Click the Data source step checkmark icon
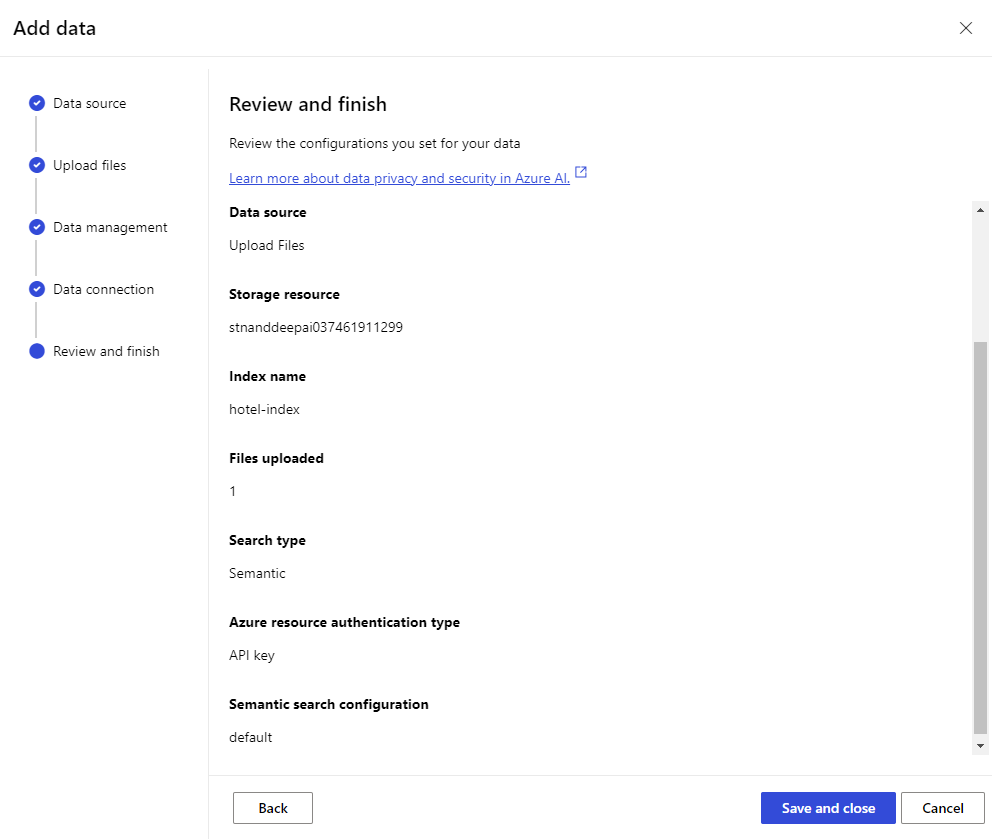This screenshot has width=992, height=840. point(37,103)
